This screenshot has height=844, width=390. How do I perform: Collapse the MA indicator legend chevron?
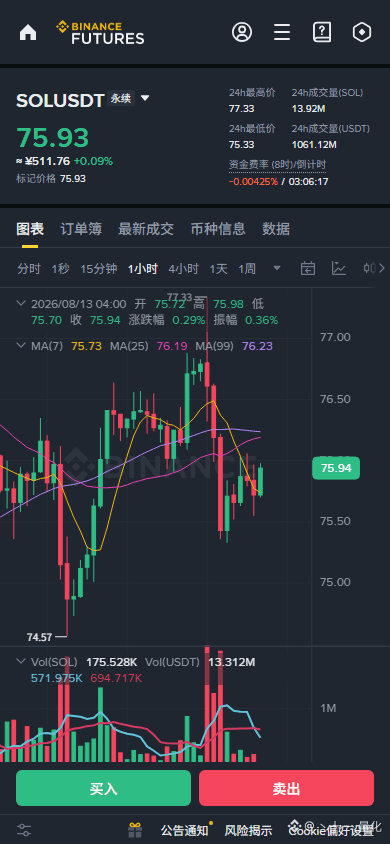pos(21,346)
